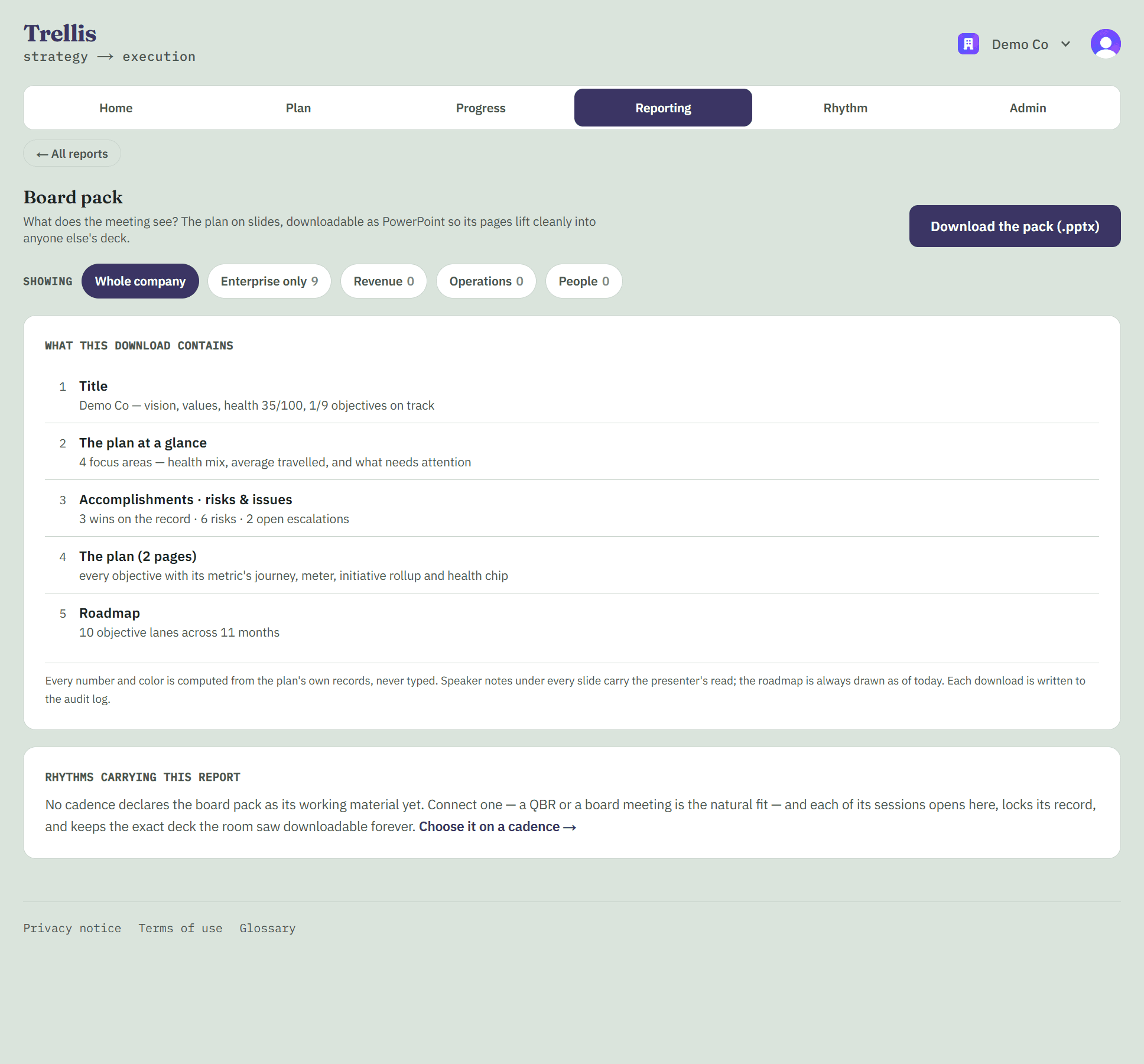This screenshot has height=1064, width=1144.
Task: Open the Glossary link
Action: click(x=267, y=928)
